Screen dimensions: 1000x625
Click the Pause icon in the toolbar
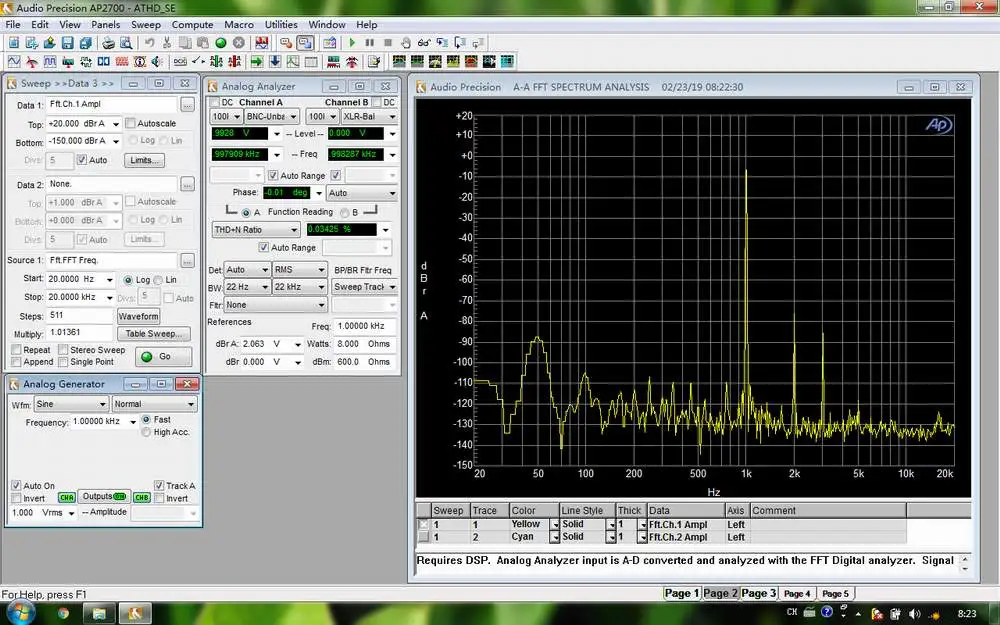(x=369, y=43)
